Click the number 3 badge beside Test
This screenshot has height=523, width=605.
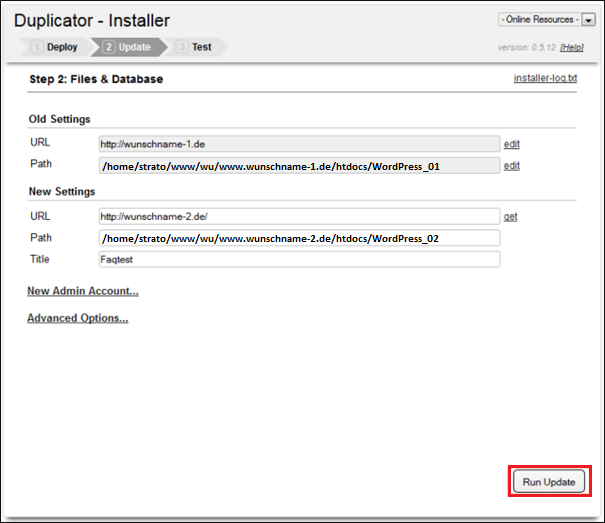(181, 47)
